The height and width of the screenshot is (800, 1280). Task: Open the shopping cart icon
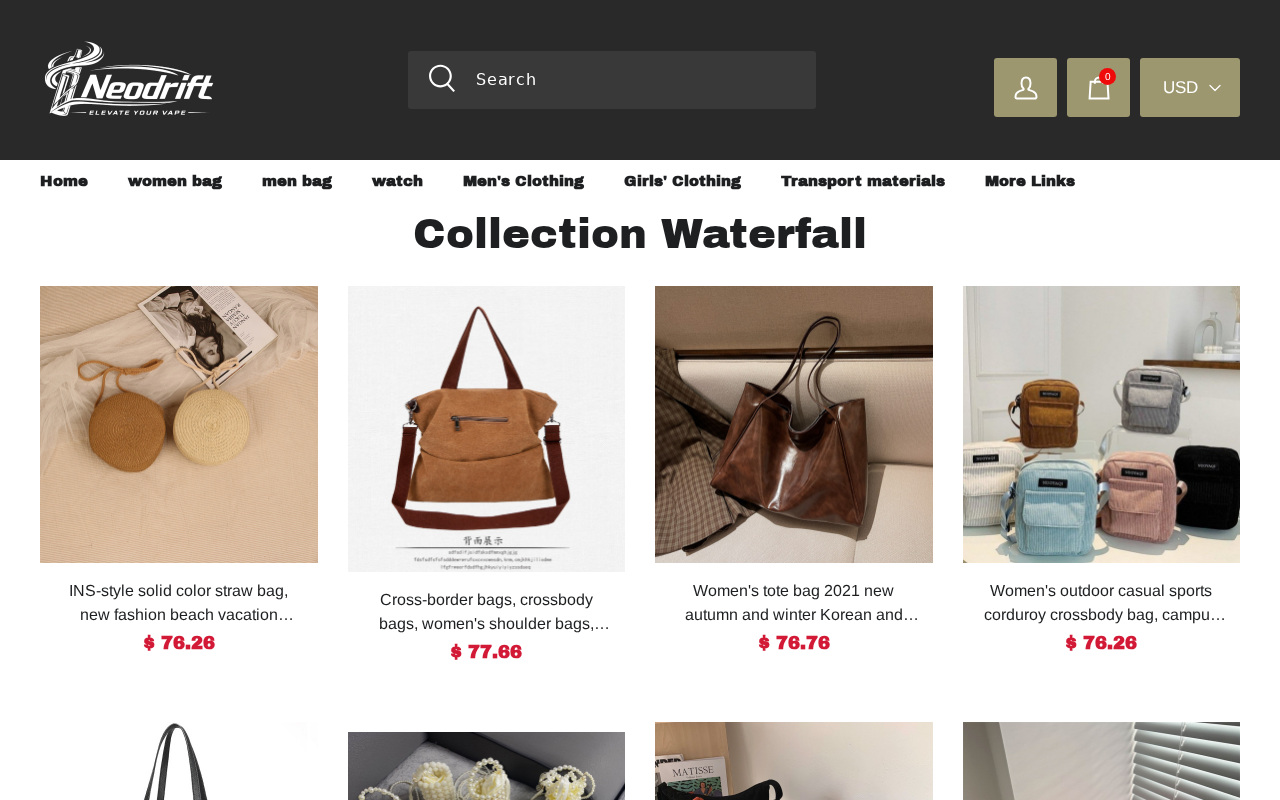(x=1098, y=87)
